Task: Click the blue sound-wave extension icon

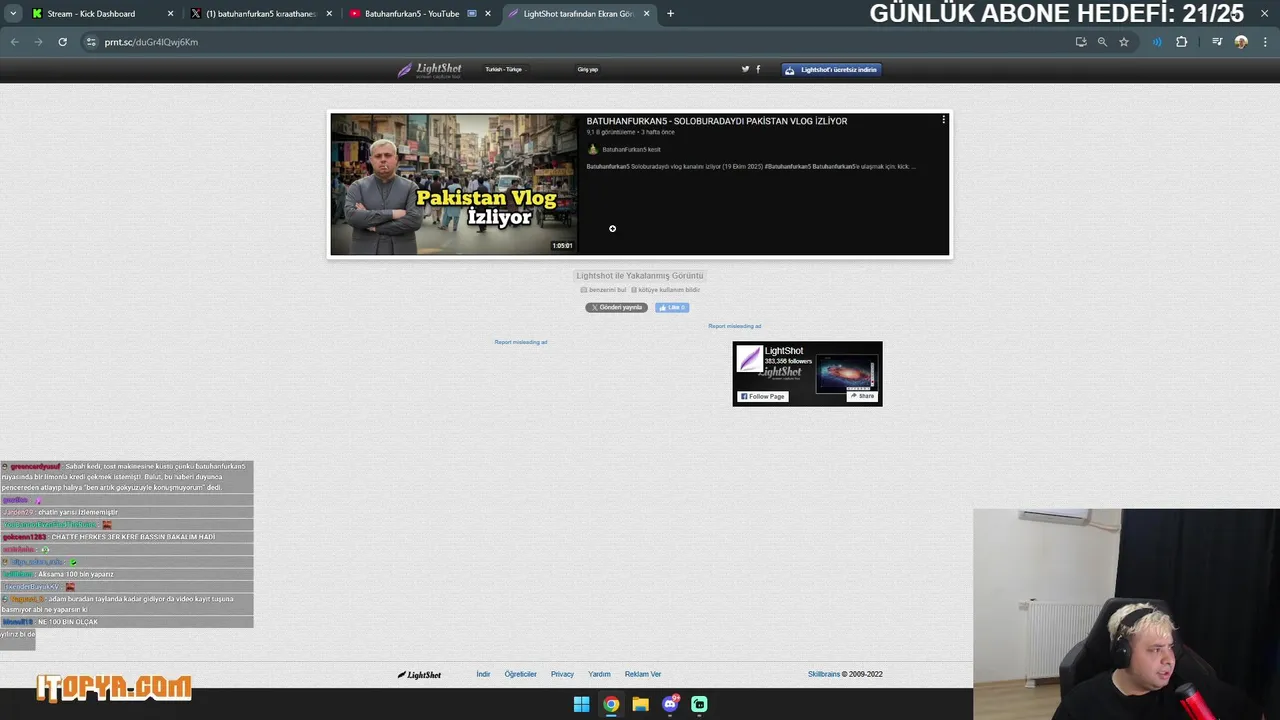Action: coord(1157,42)
